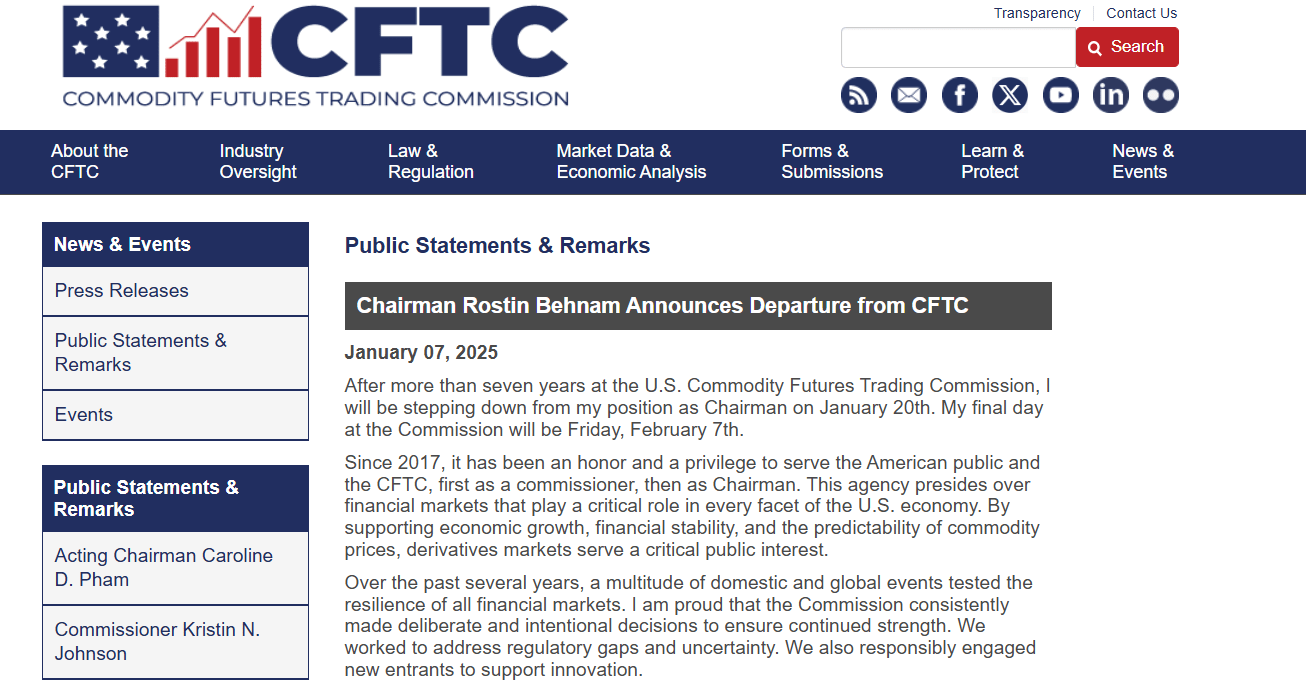The height and width of the screenshot is (682, 1306).
Task: Open the About the CFTC menu
Action: [x=90, y=161]
